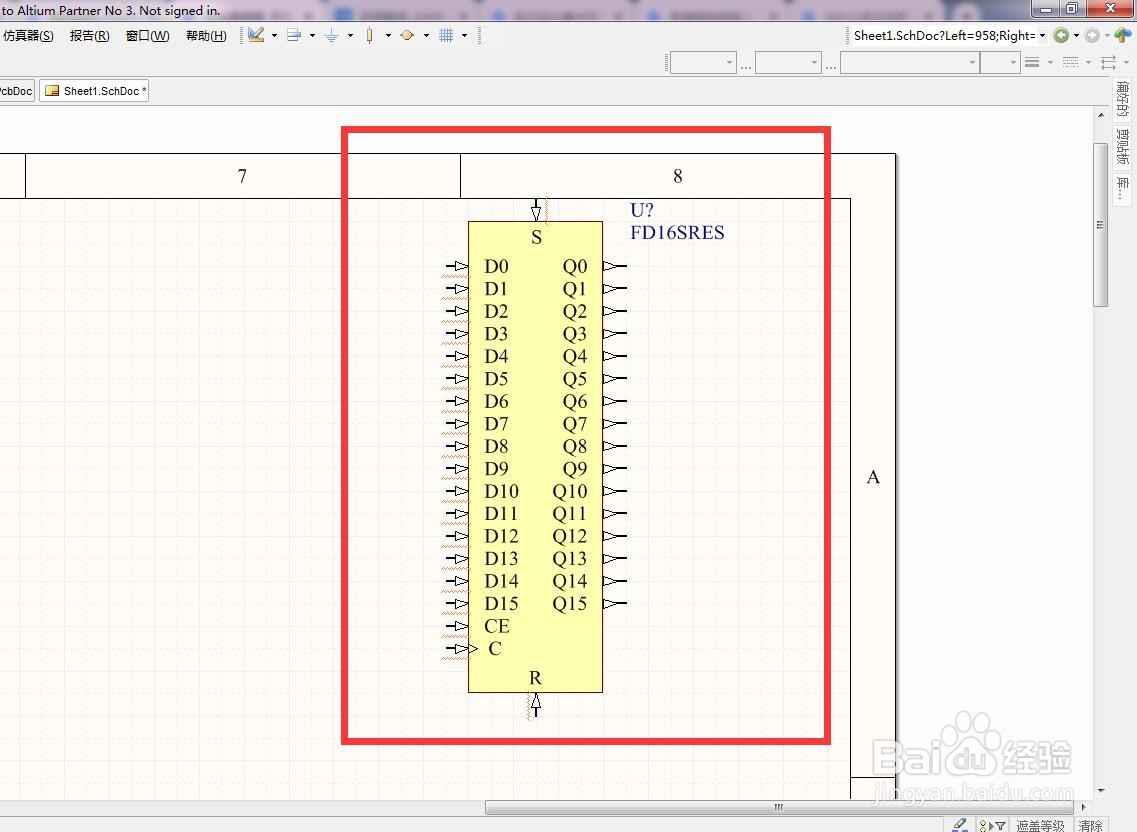Restore down the Altium window
This screenshot has width=1137, height=832.
click(1072, 8)
